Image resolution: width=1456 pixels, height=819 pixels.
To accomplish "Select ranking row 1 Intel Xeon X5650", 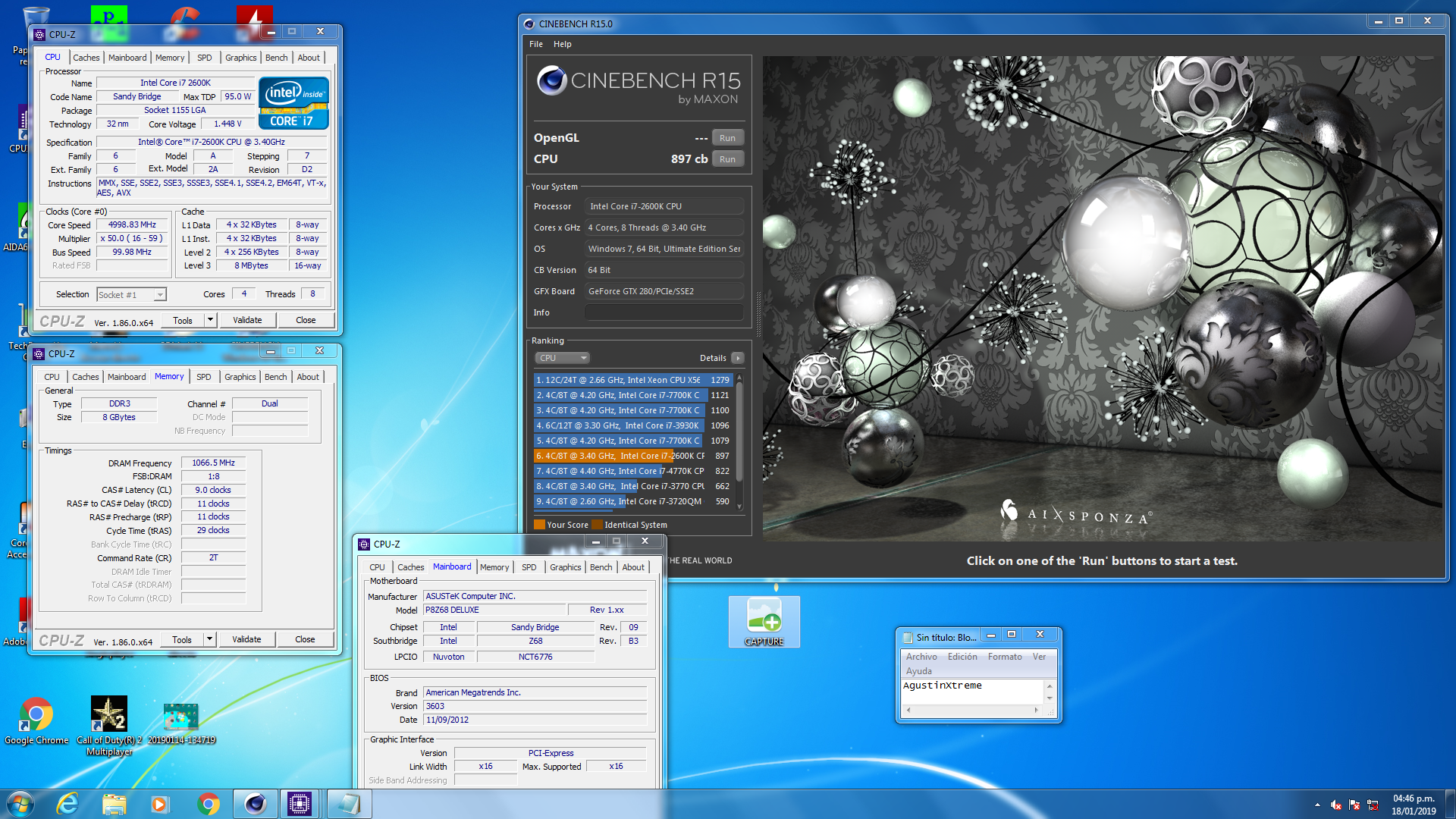I will click(x=632, y=380).
